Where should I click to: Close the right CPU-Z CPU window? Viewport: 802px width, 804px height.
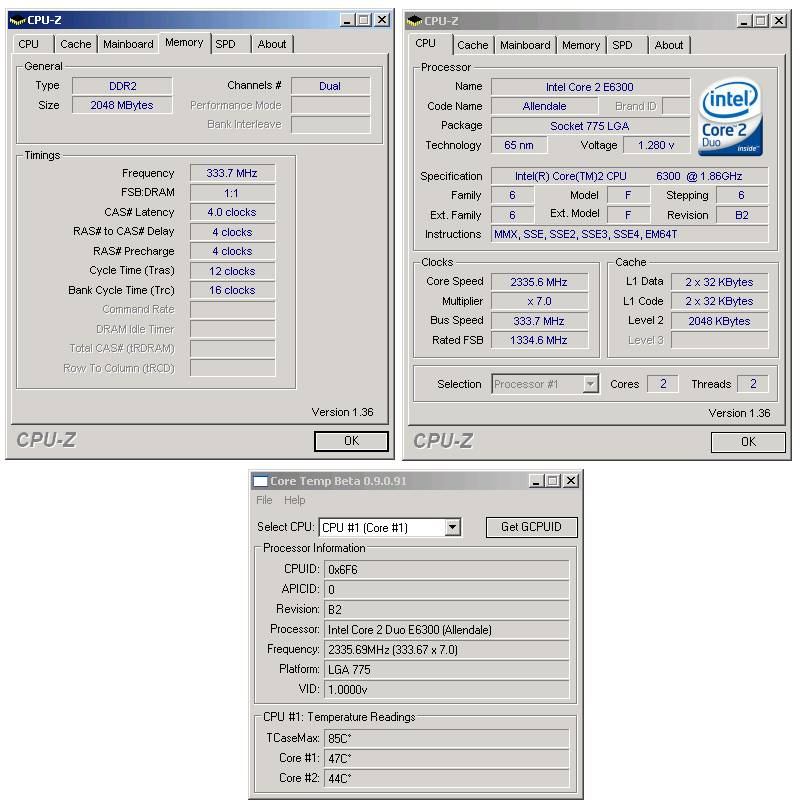pos(779,21)
